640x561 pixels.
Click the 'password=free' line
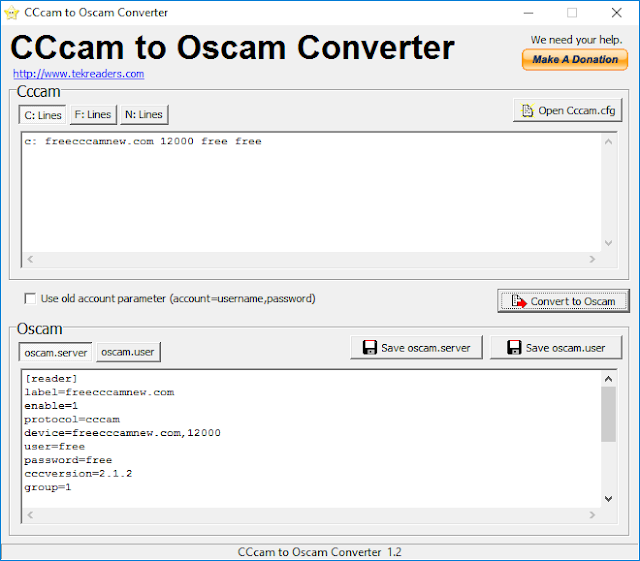[68, 460]
